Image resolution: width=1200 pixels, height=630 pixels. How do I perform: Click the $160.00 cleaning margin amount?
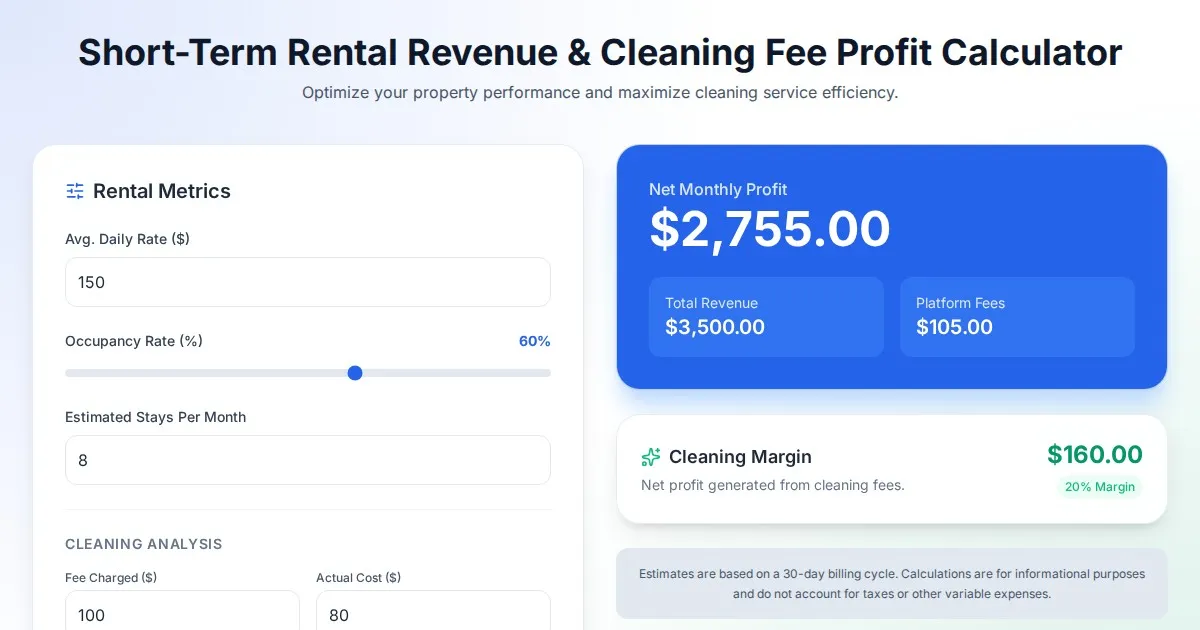click(x=1094, y=455)
